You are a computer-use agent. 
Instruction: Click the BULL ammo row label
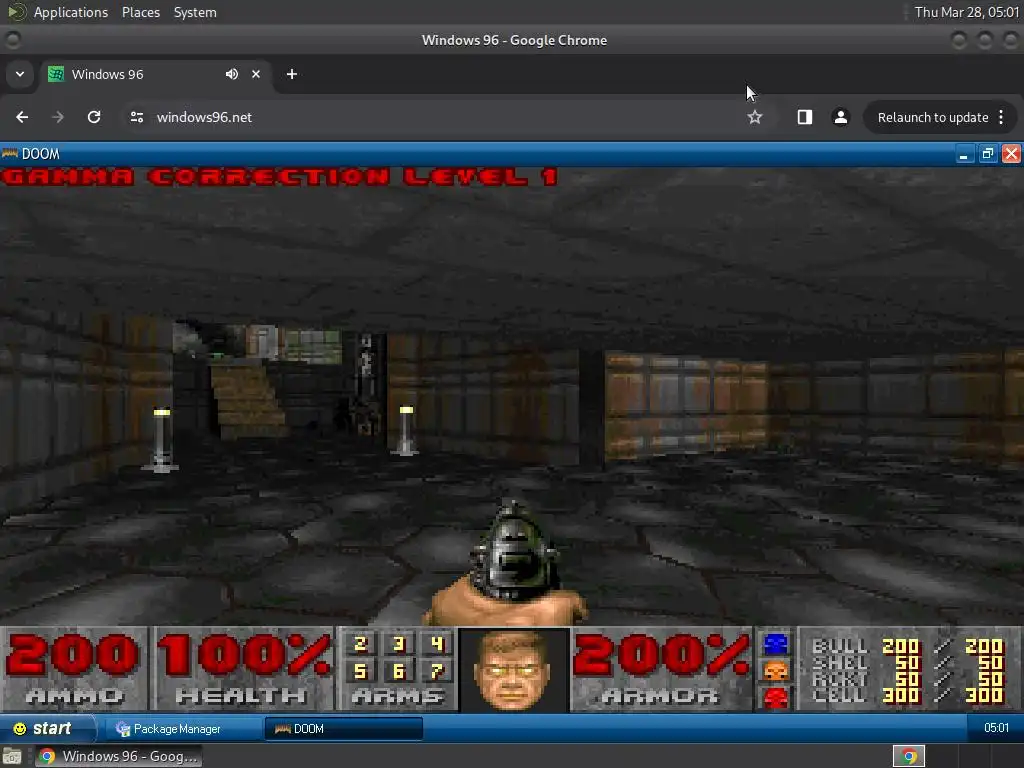[840, 646]
